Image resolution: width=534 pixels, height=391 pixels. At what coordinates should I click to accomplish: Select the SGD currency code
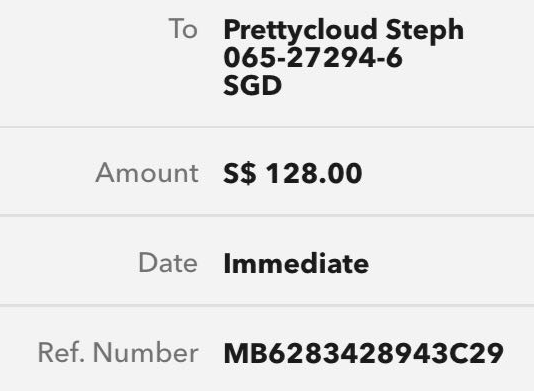tap(252, 85)
